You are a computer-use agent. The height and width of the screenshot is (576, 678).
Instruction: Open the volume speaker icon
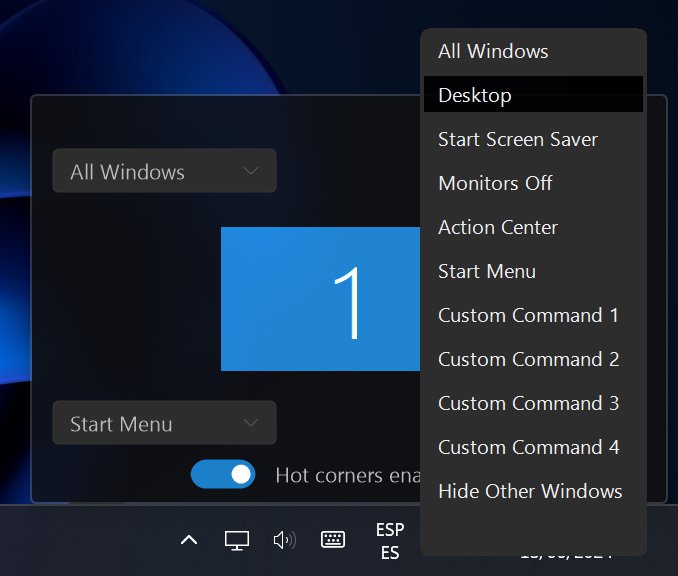click(x=284, y=540)
